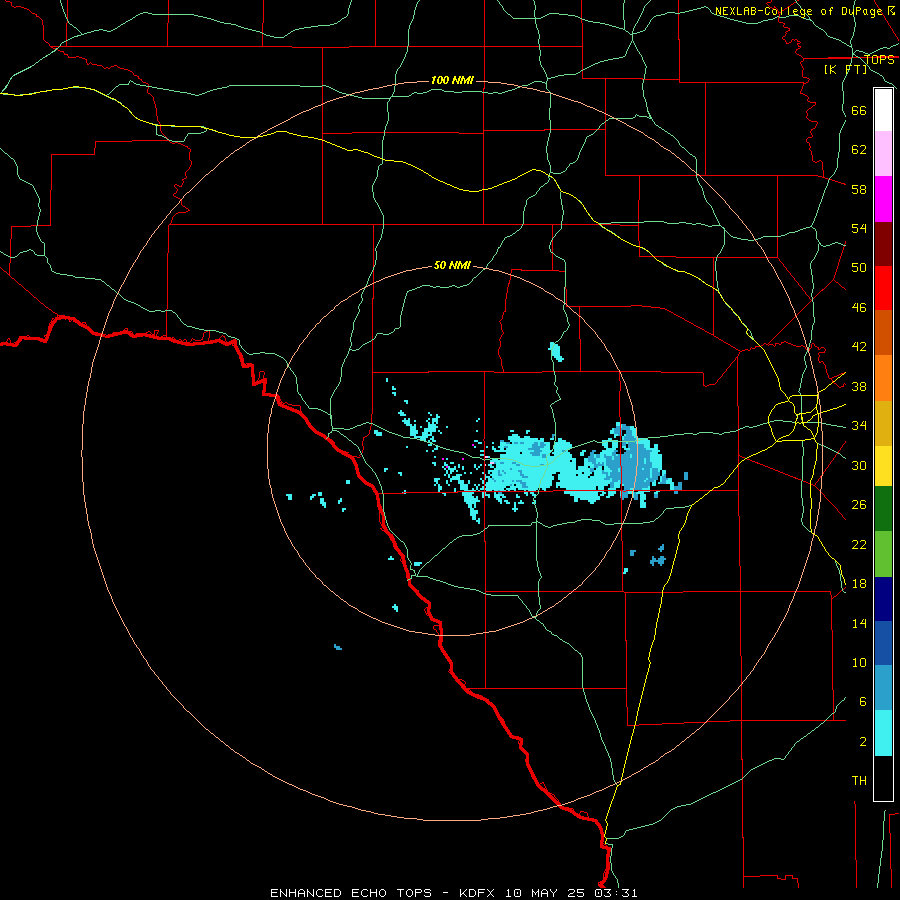
Task: Click the 50 NMI range ring label
Action: (x=452, y=265)
